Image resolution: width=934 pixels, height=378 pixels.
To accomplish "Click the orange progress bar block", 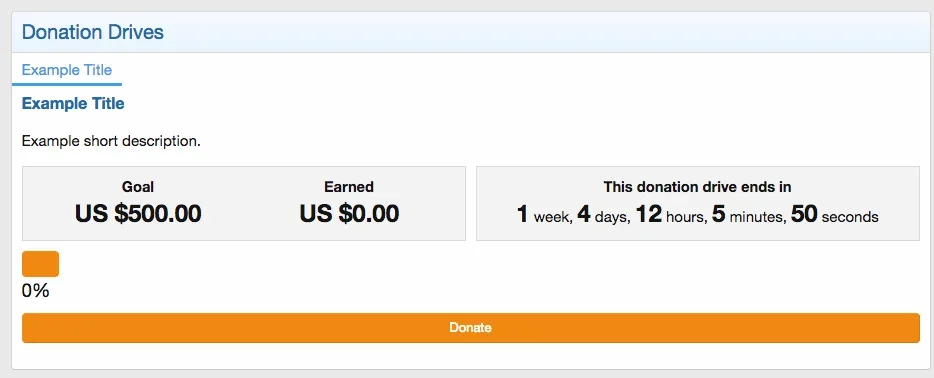I will coord(41,264).
